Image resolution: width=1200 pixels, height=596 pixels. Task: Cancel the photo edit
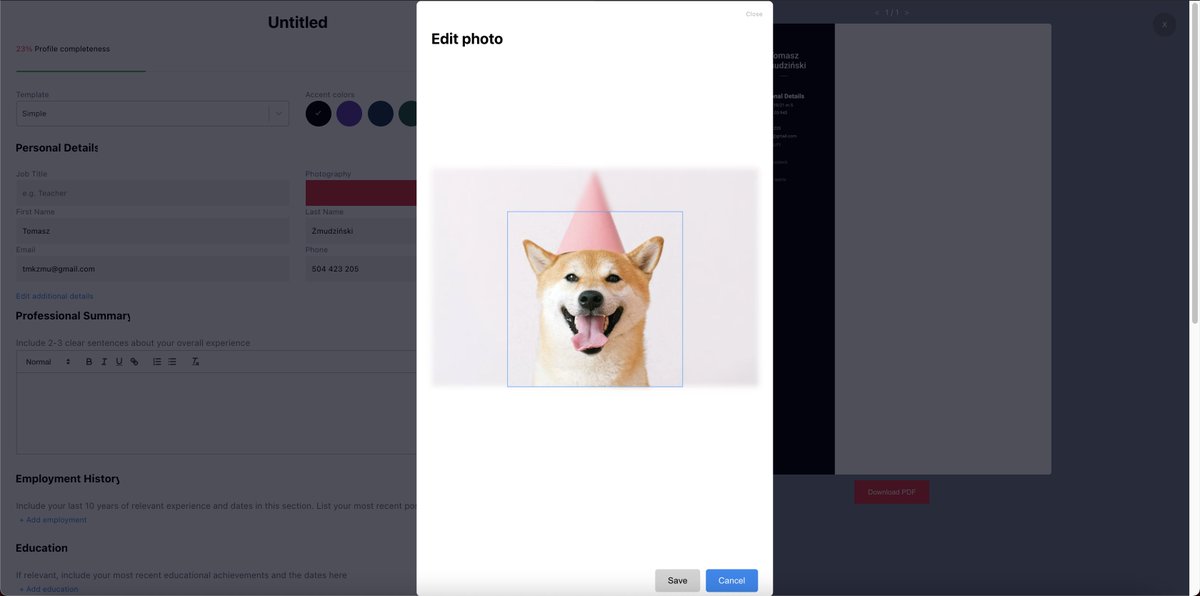(x=731, y=580)
